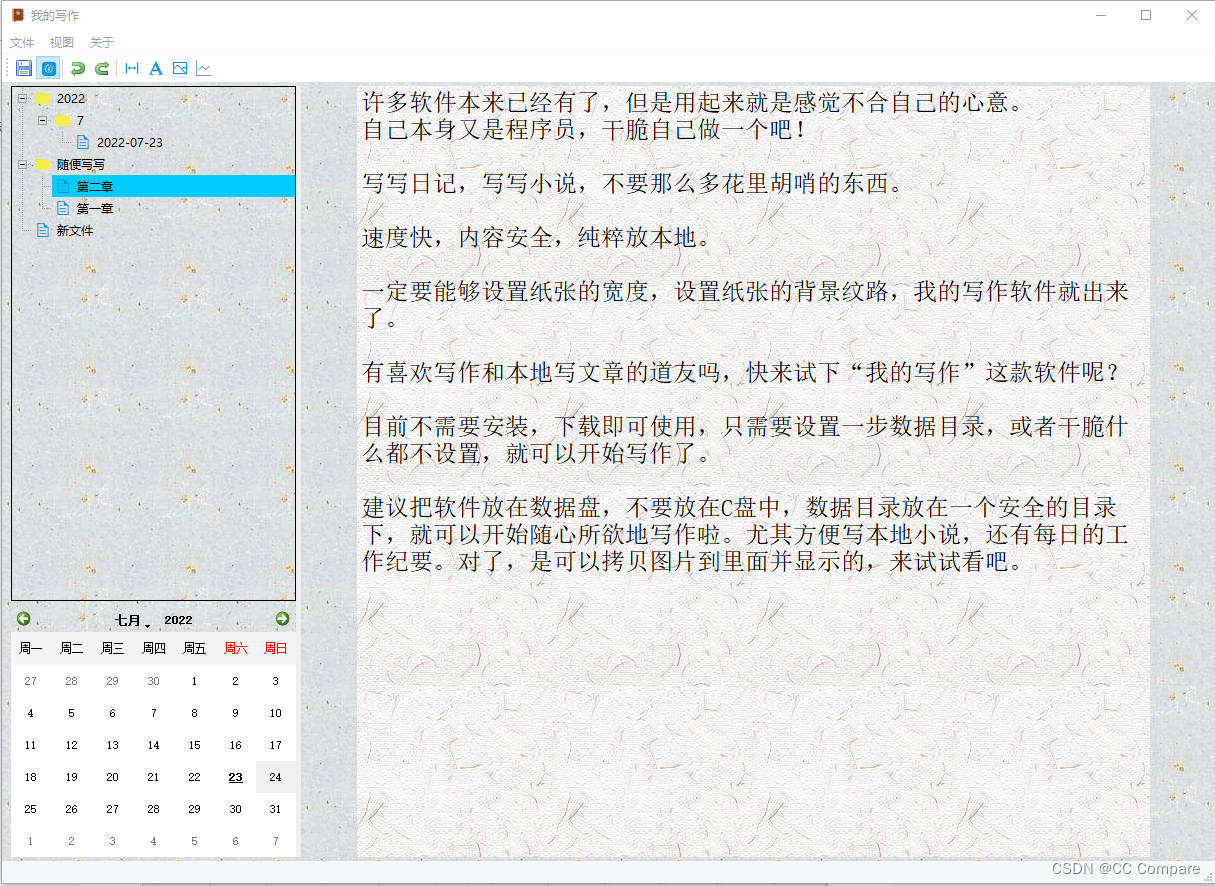Click document icon beside 新文件
This screenshot has width=1215, height=886.
click(43, 230)
